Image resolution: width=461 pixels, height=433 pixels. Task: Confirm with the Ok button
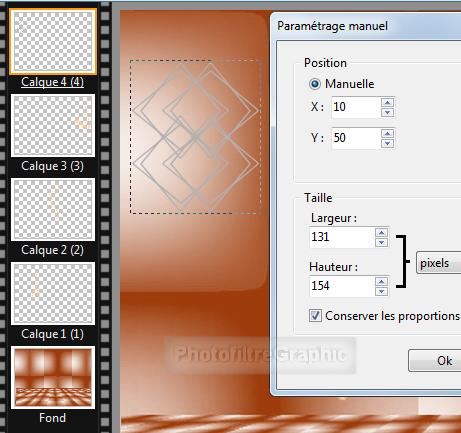(435, 361)
